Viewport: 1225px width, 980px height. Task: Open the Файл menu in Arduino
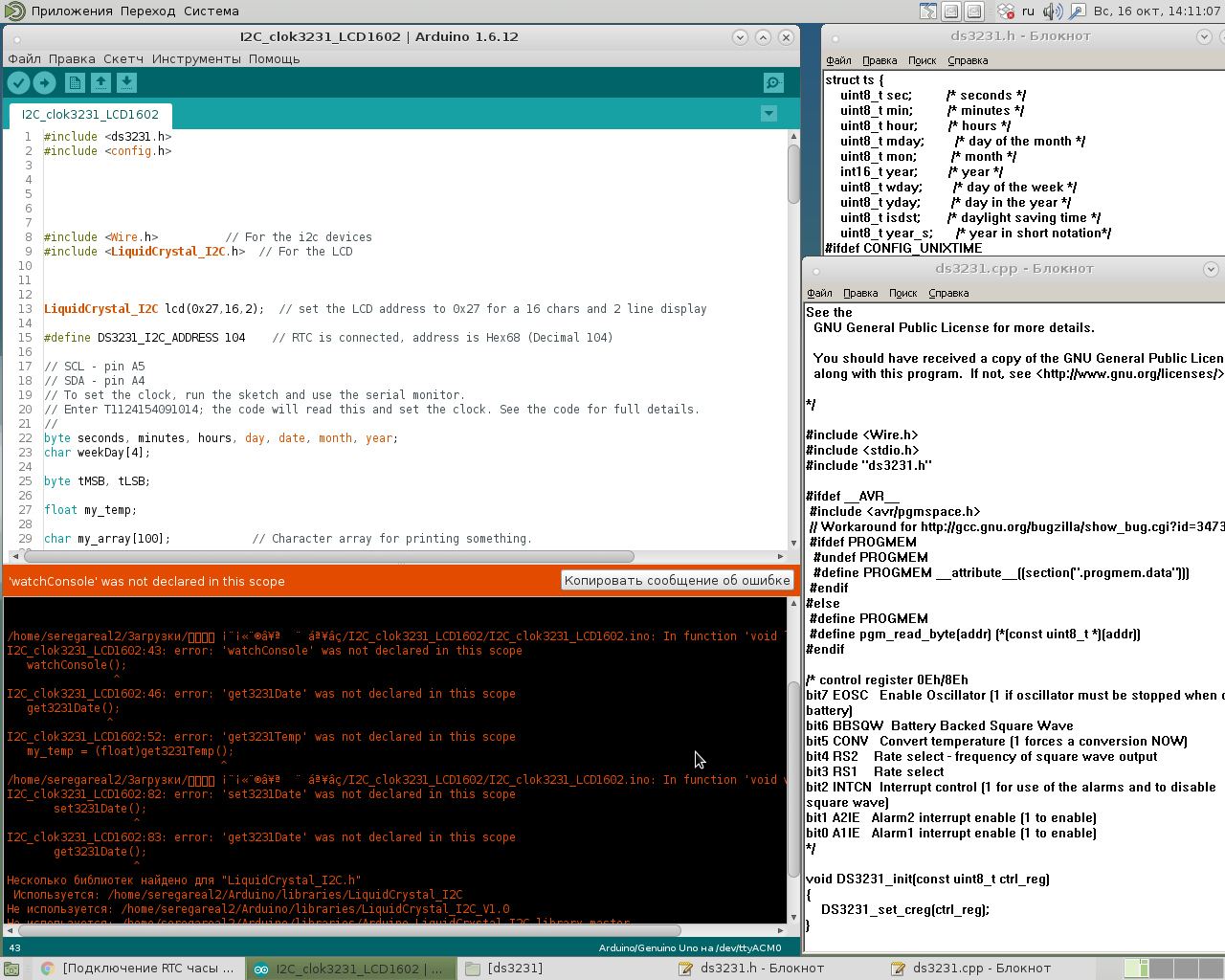tap(25, 59)
